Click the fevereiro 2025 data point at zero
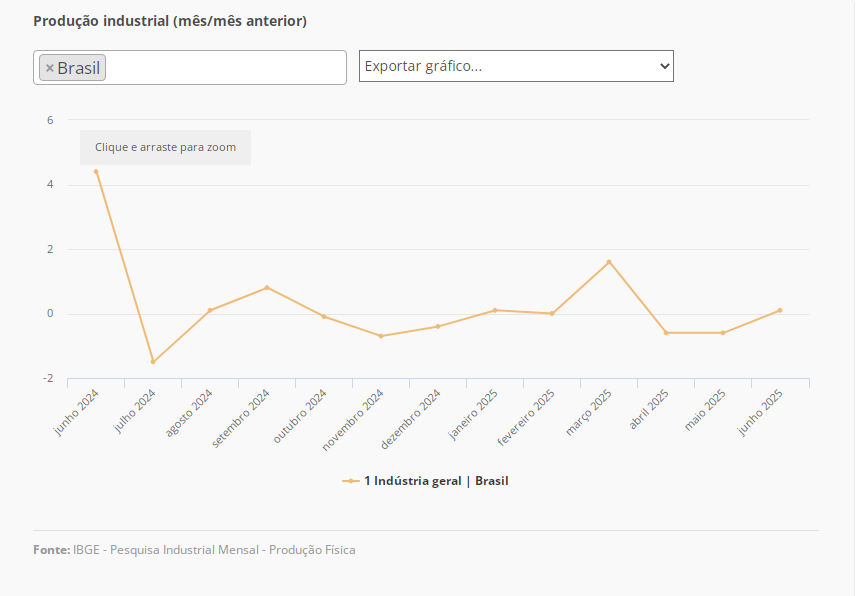Screen dimensions: 856x596 tap(552, 314)
